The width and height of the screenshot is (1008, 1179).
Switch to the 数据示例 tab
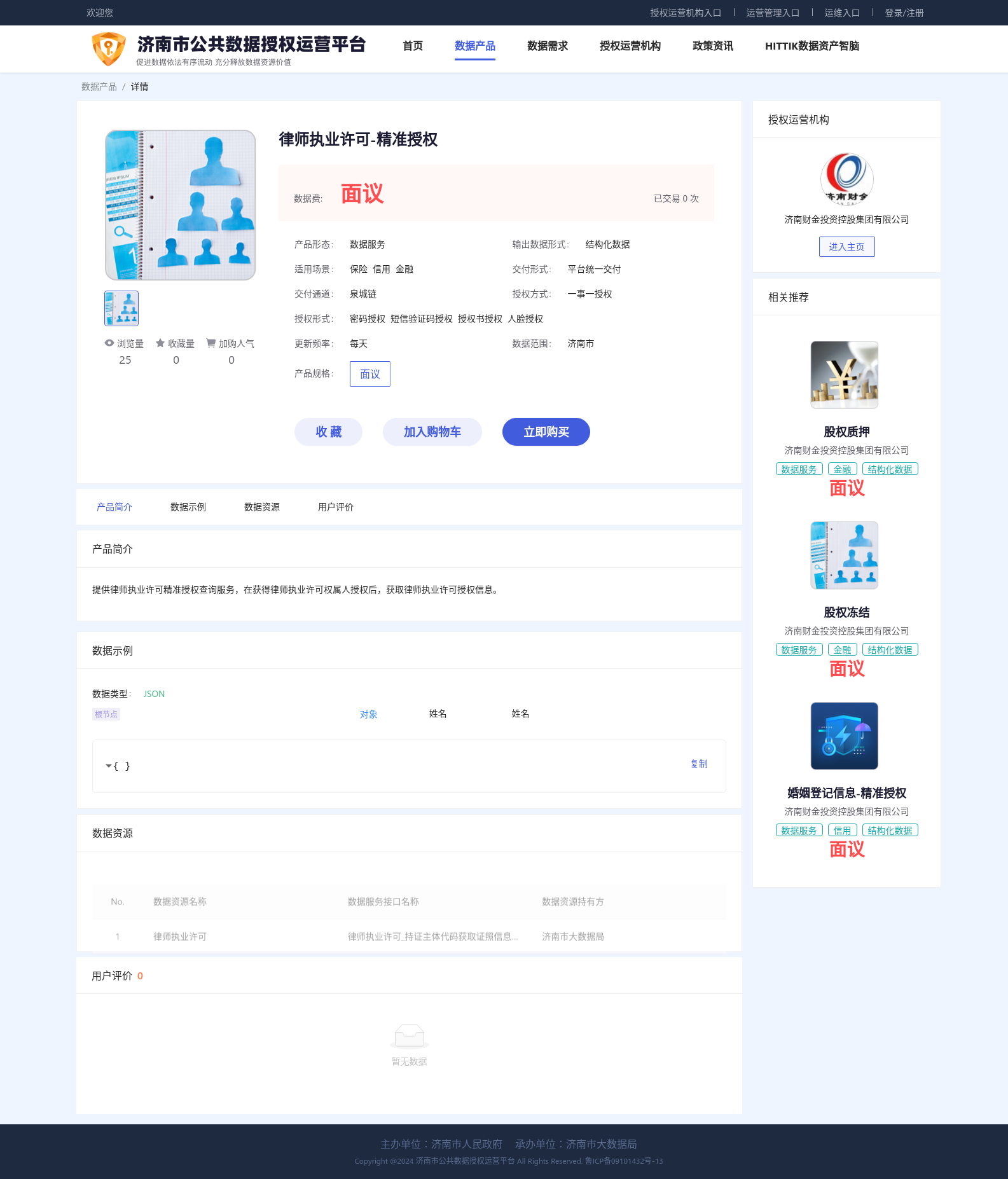pos(188,507)
